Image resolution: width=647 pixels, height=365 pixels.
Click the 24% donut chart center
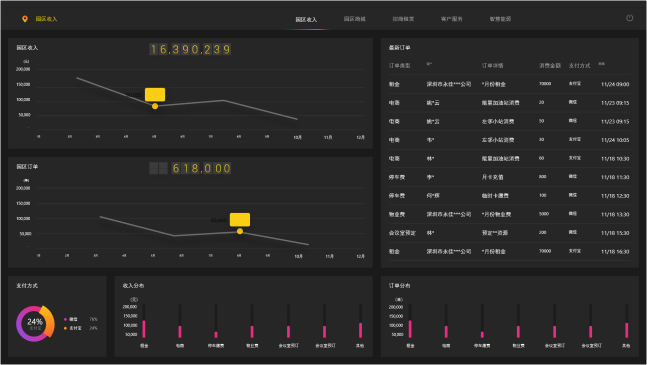(35, 323)
